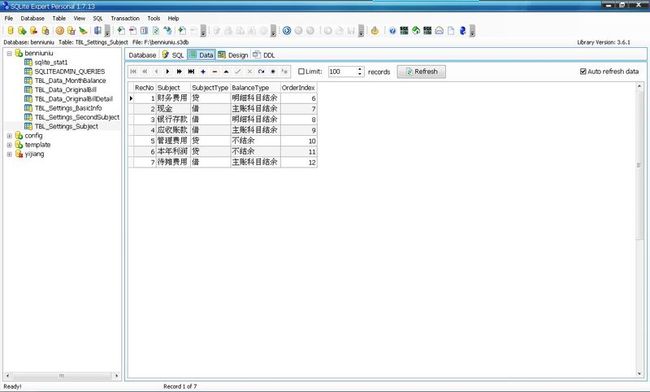Click the blue Python-like icon in toolbar
This screenshot has height=392, width=650.
coord(463,31)
